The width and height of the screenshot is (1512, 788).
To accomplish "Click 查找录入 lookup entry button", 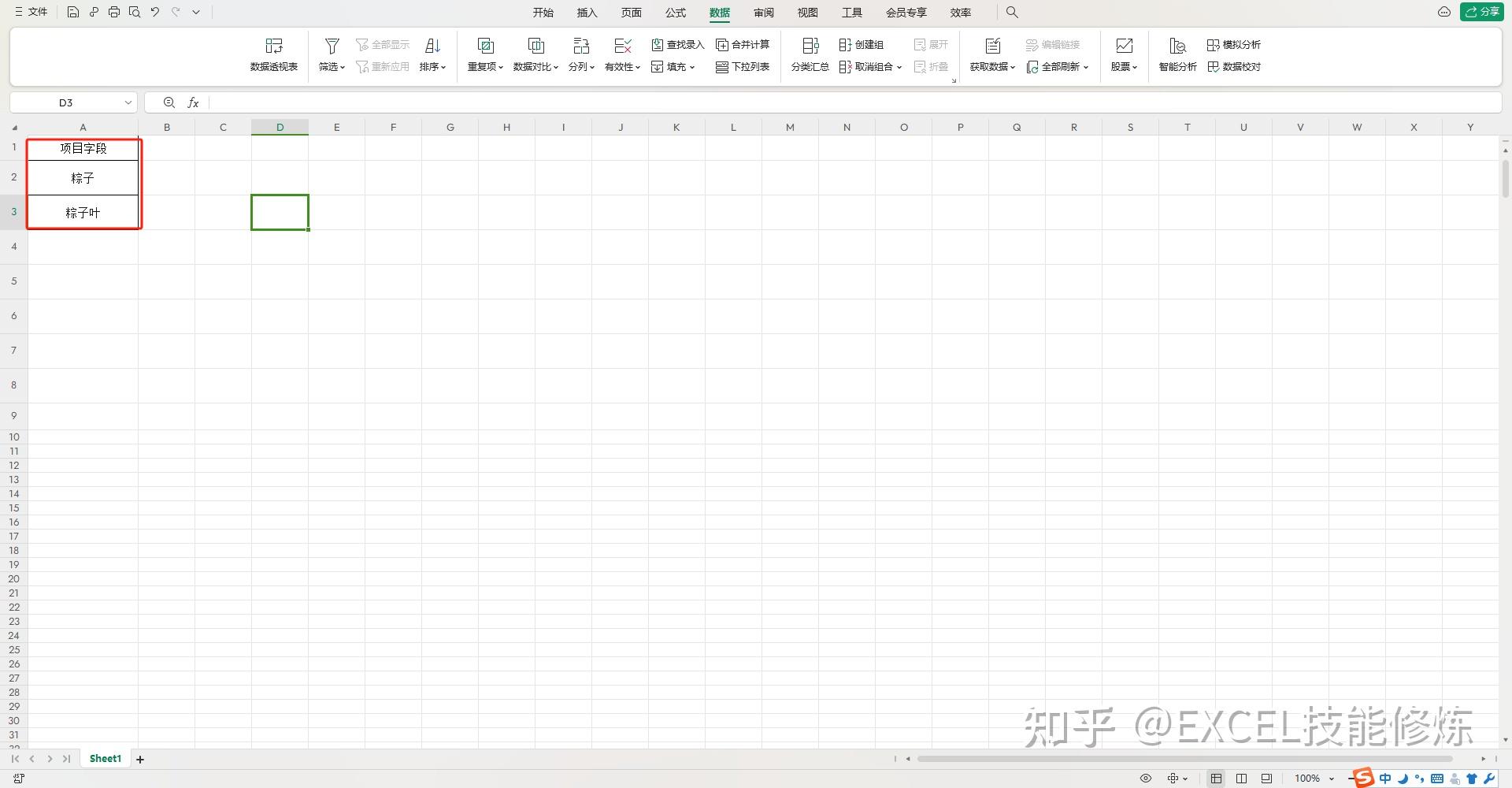I will (679, 45).
